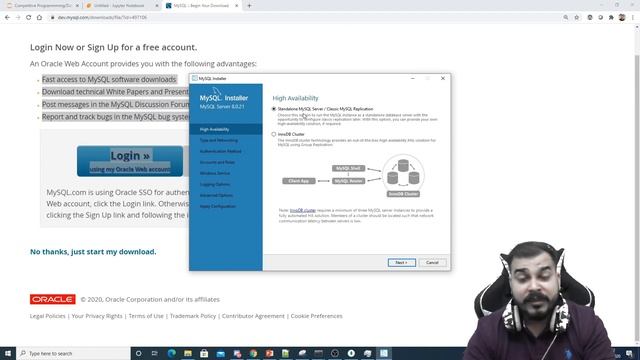Reload the current page
The height and width of the screenshot is (360, 640).
click(28, 18)
